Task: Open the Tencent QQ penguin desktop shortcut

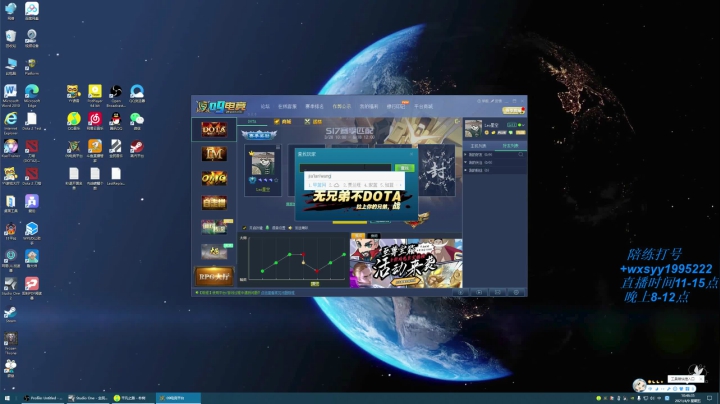Action: pyautogui.click(x=116, y=122)
